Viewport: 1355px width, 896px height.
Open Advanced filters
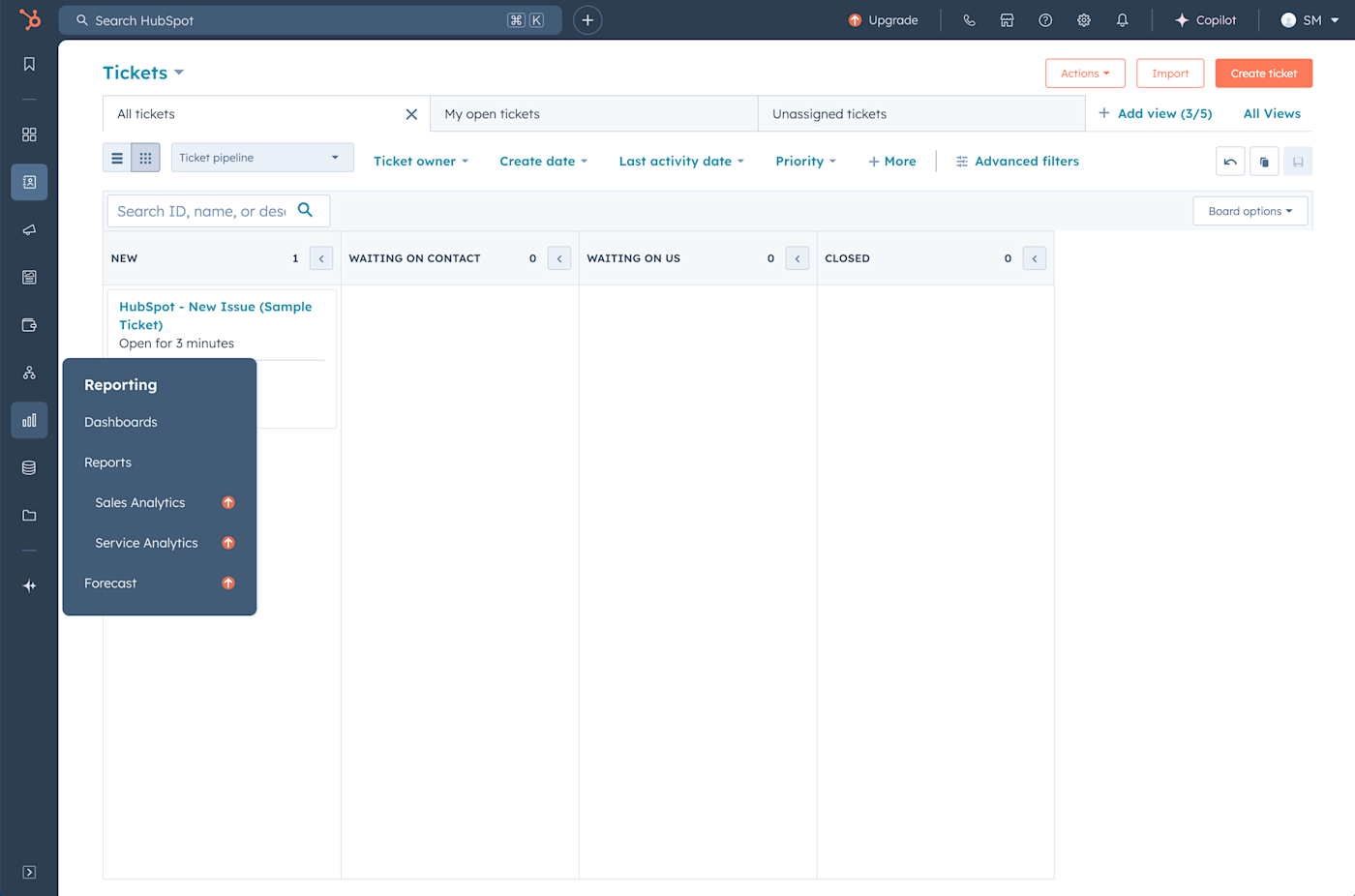tap(1017, 162)
